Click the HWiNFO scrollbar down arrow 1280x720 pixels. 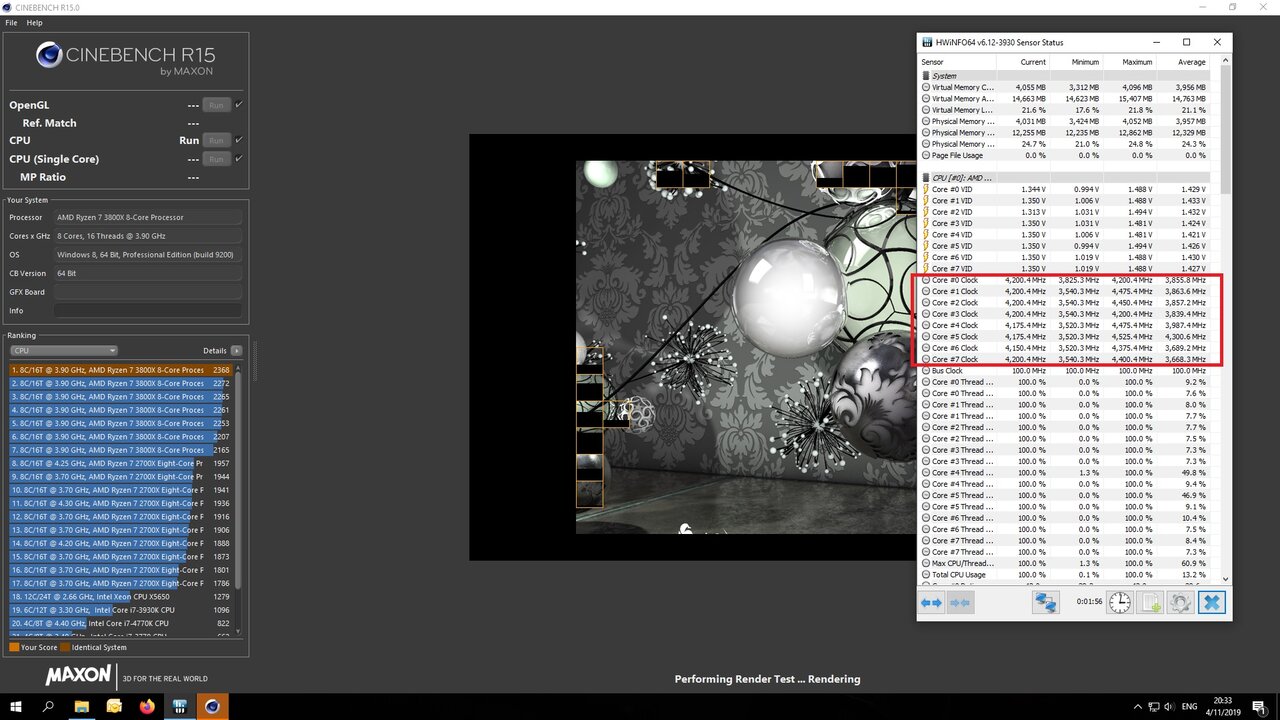(1227, 577)
